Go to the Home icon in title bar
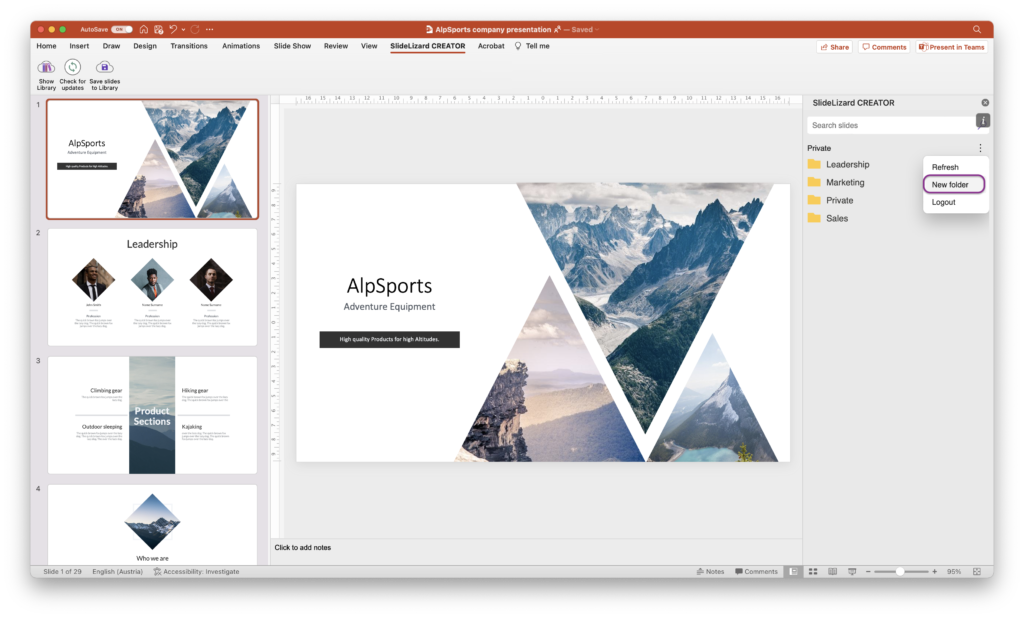Image resolution: width=1024 pixels, height=618 pixels. pyautogui.click(x=144, y=29)
